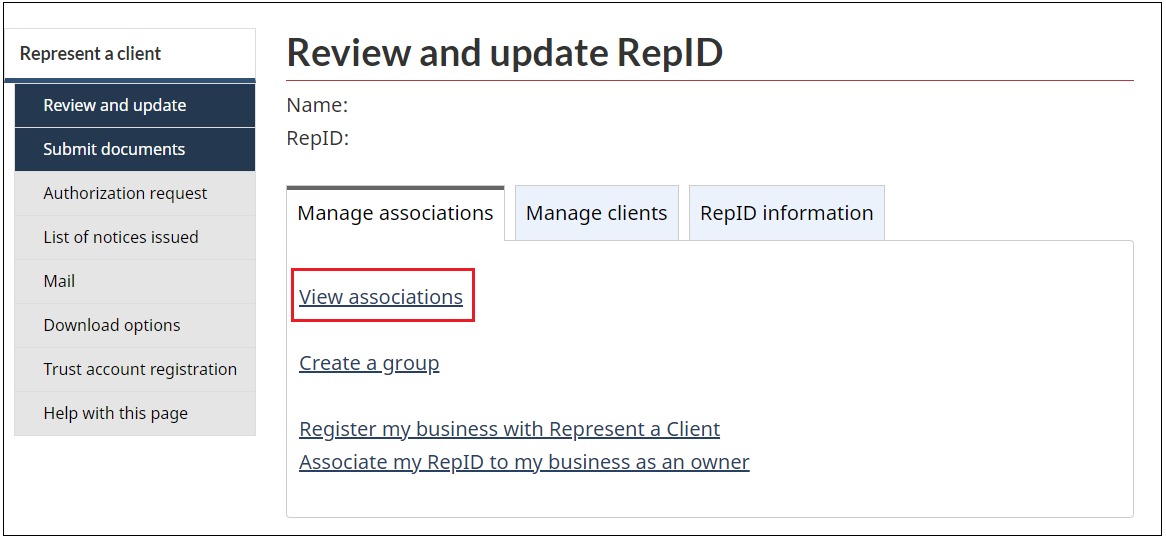Screen dimensions: 1166x540
Task: Open Help with this page
Action: 135,414
